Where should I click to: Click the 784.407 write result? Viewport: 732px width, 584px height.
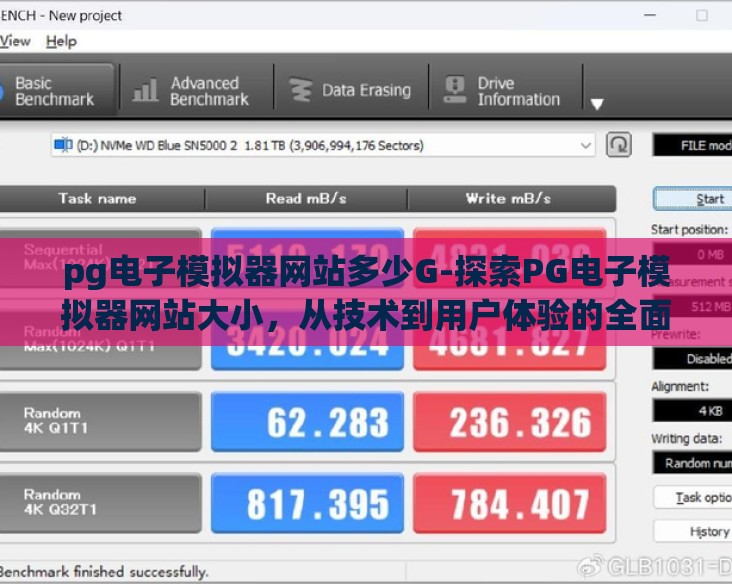pyautogui.click(x=510, y=503)
